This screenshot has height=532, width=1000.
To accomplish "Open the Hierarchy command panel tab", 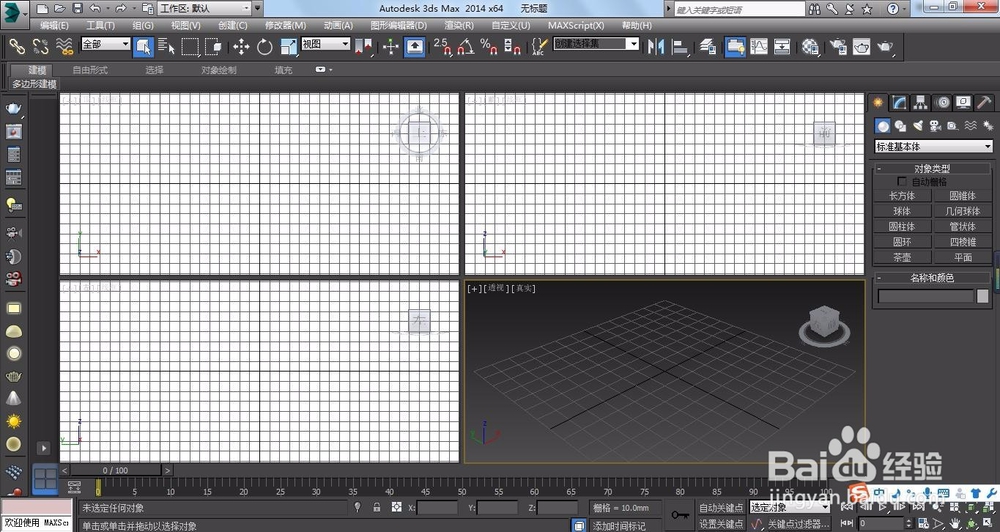I will [x=920, y=102].
